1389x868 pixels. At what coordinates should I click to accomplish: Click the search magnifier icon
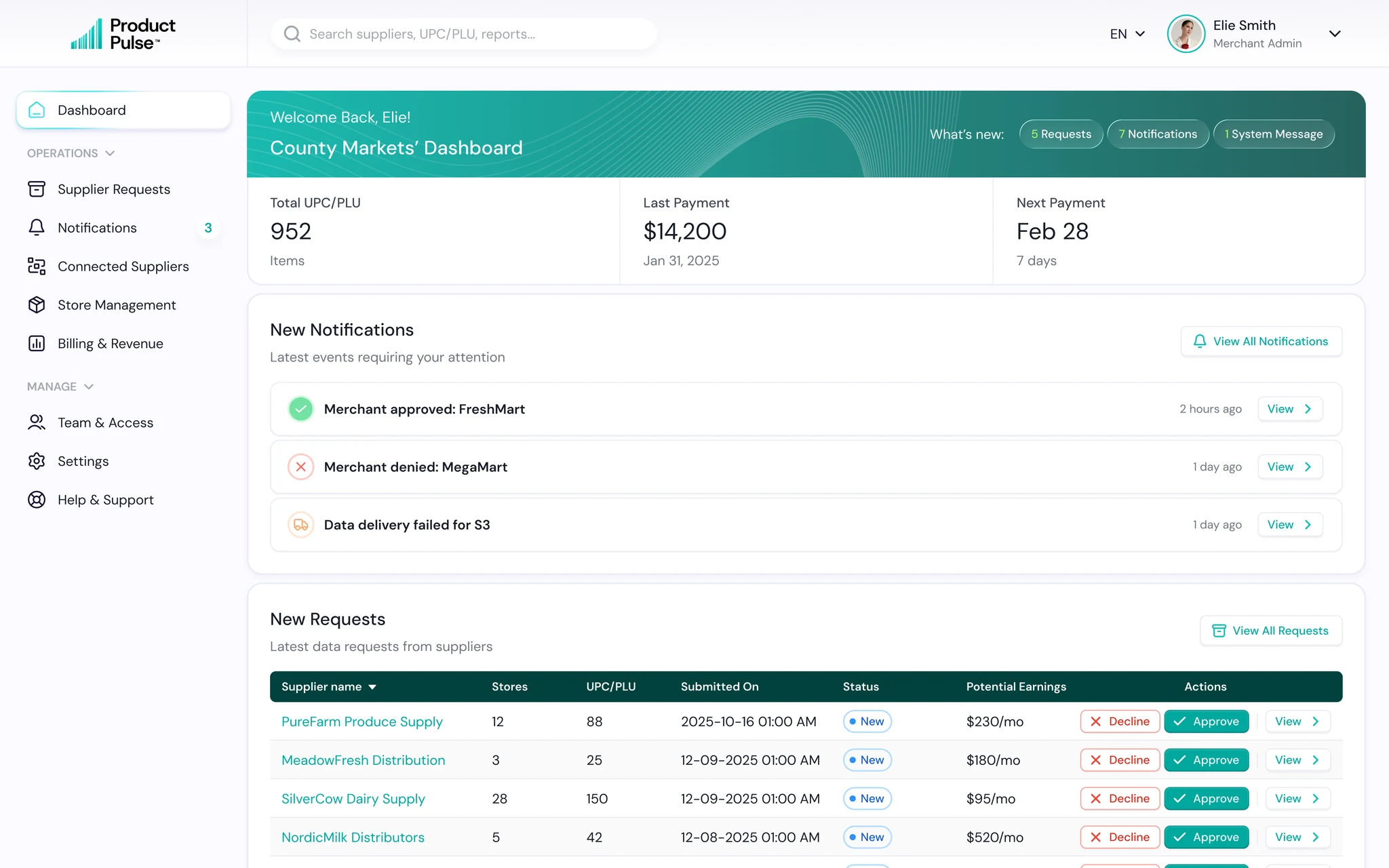click(x=292, y=34)
